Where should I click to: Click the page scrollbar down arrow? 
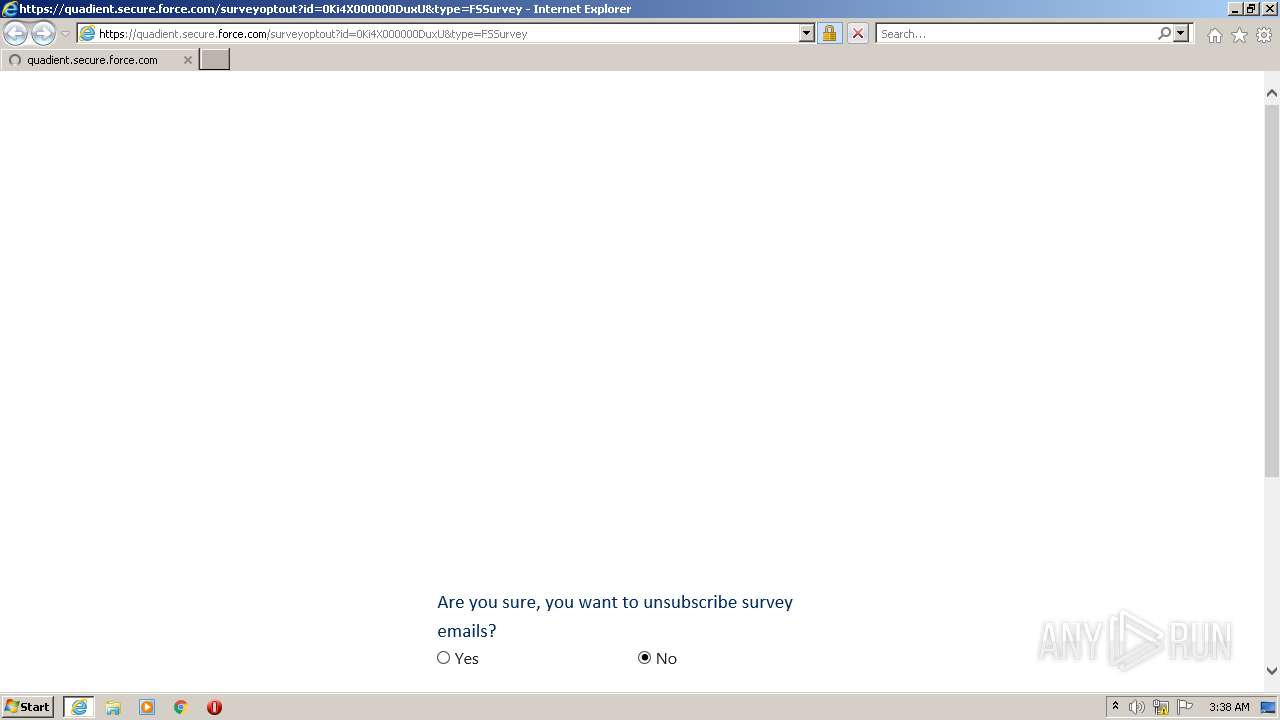[1272, 671]
